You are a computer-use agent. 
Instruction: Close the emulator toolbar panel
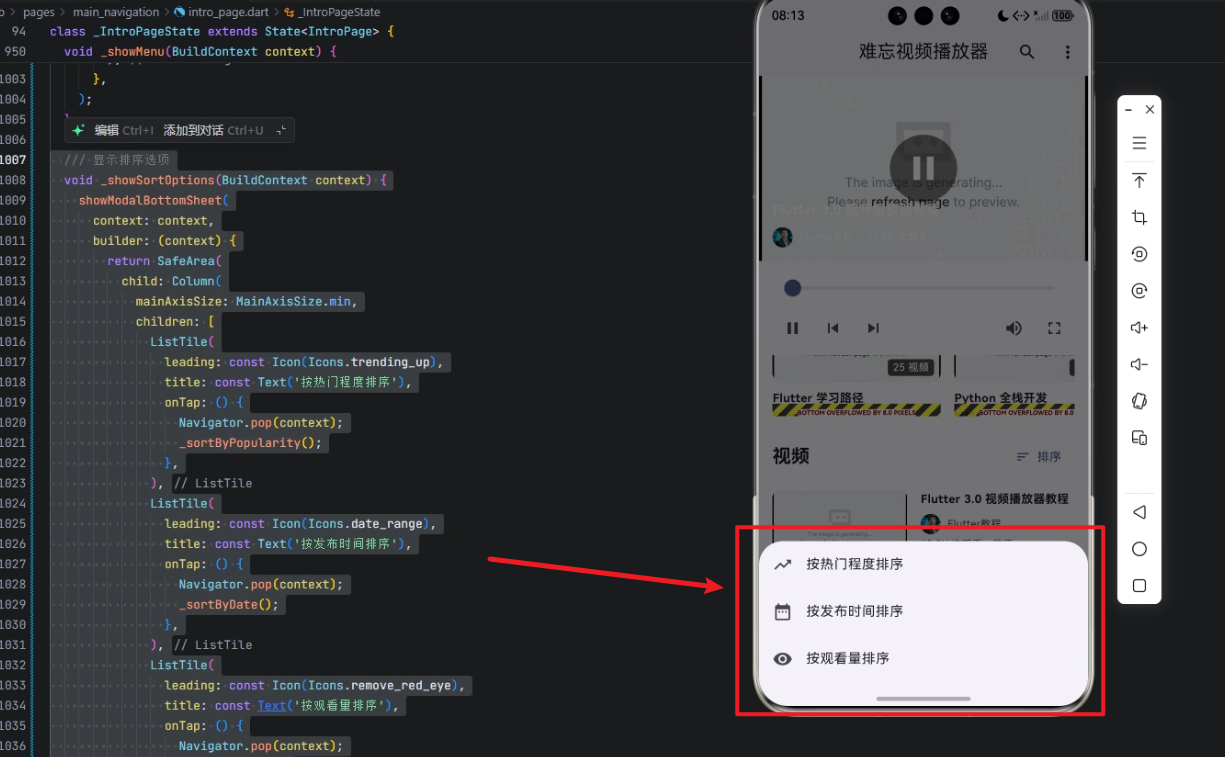coord(1150,109)
